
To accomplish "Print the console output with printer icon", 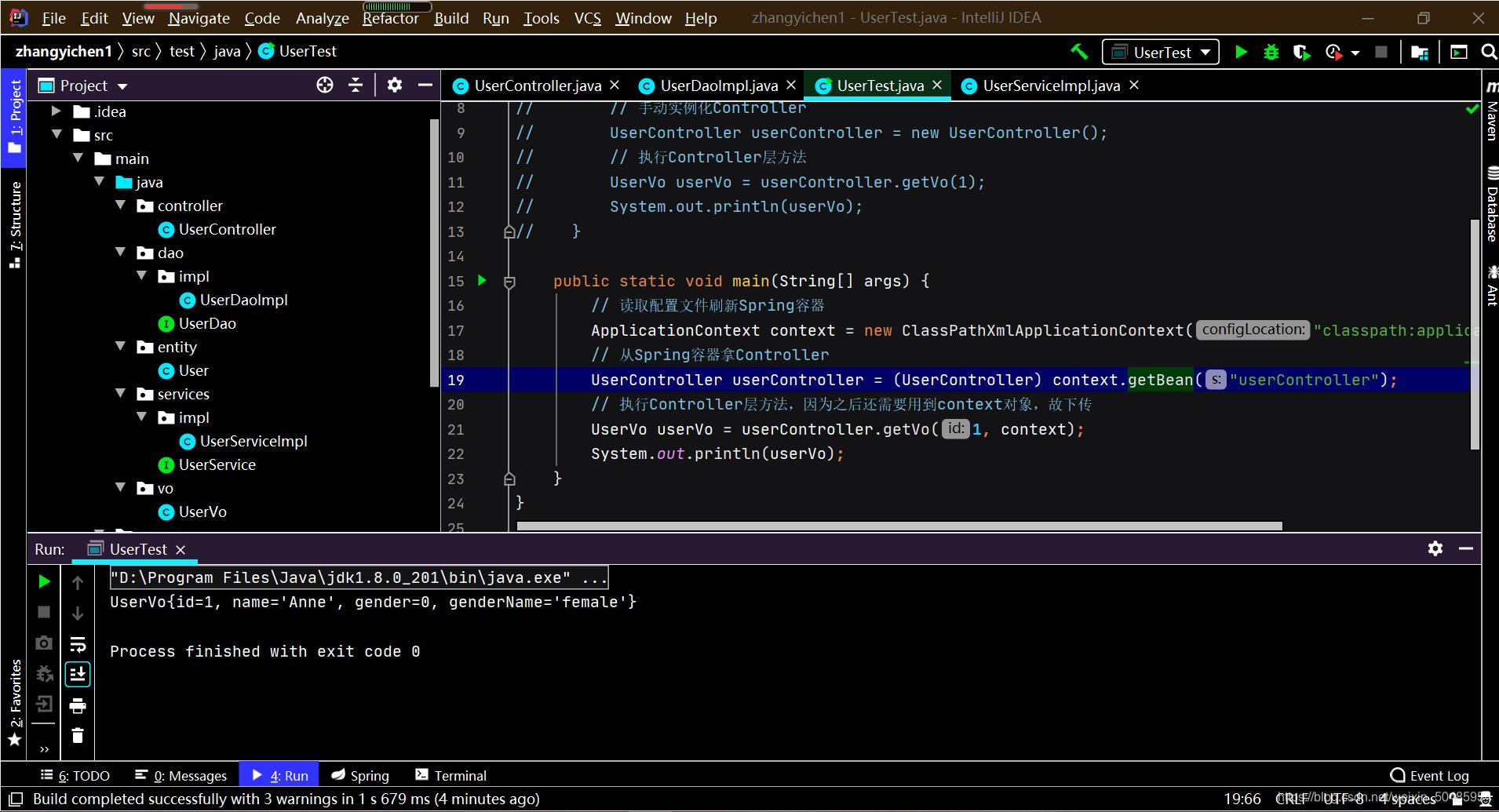I will point(78,706).
